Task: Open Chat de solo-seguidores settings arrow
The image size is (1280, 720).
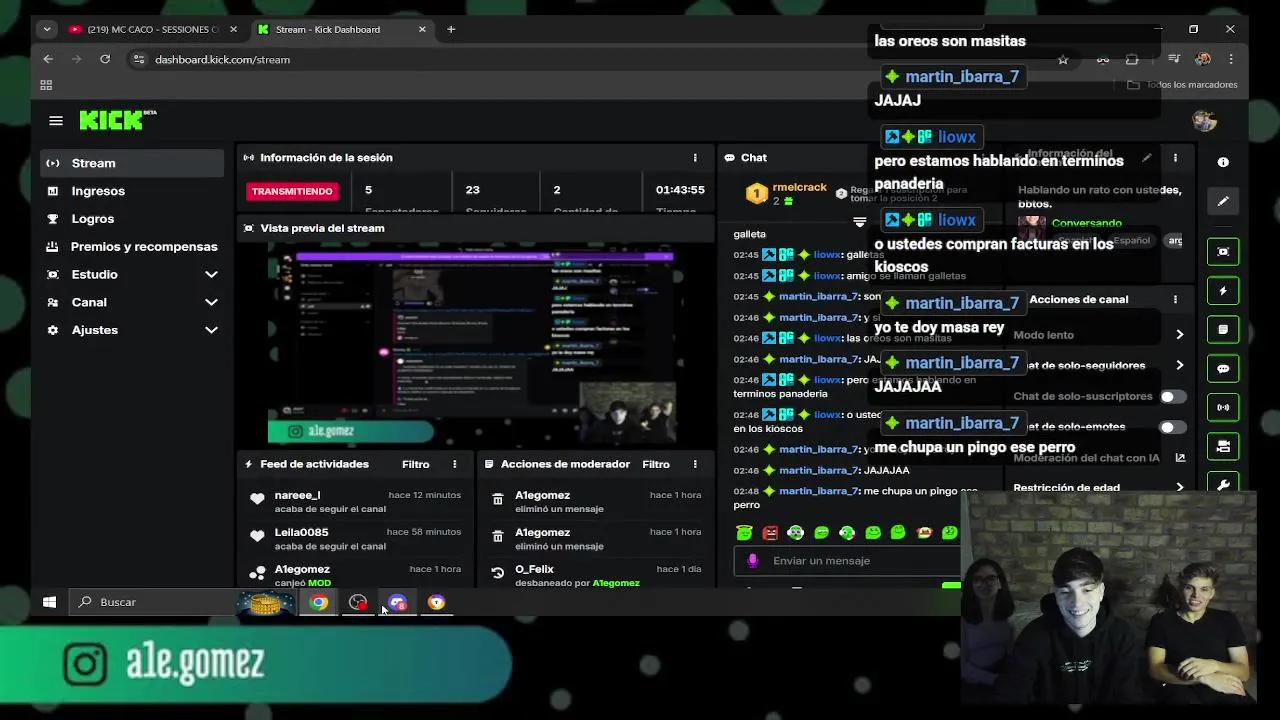Action: [x=1179, y=366]
